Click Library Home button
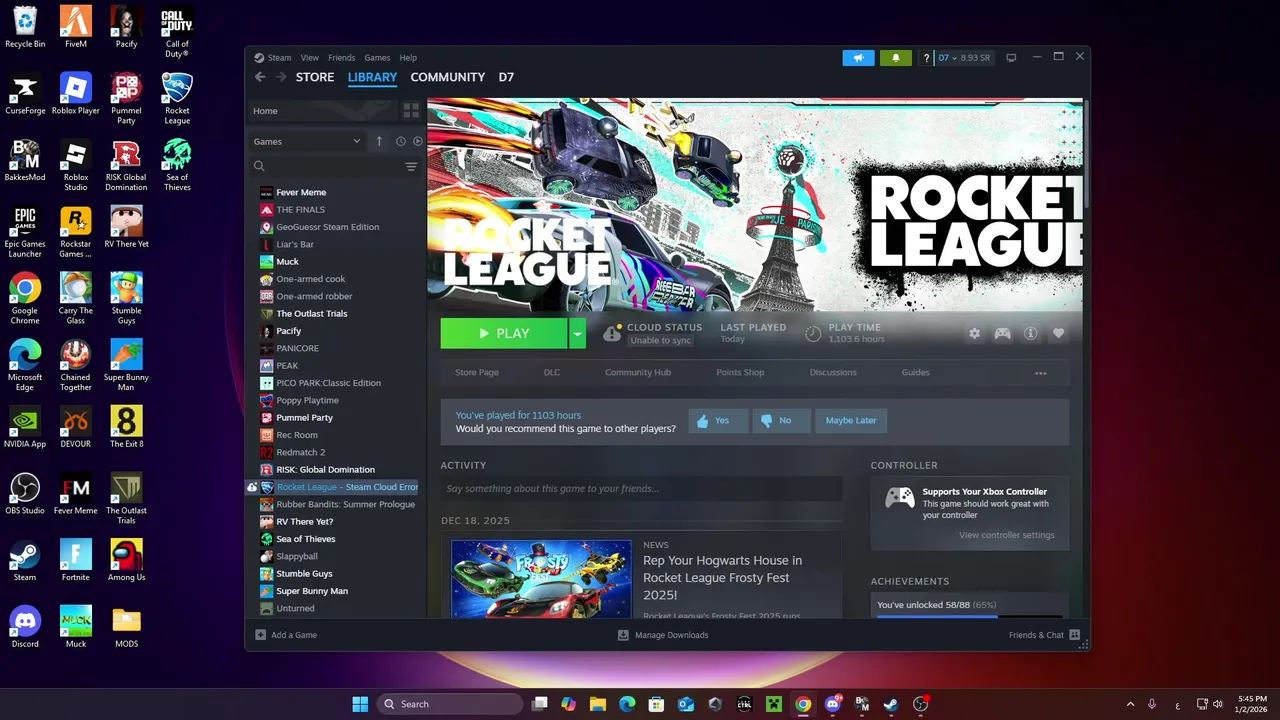 (322, 111)
